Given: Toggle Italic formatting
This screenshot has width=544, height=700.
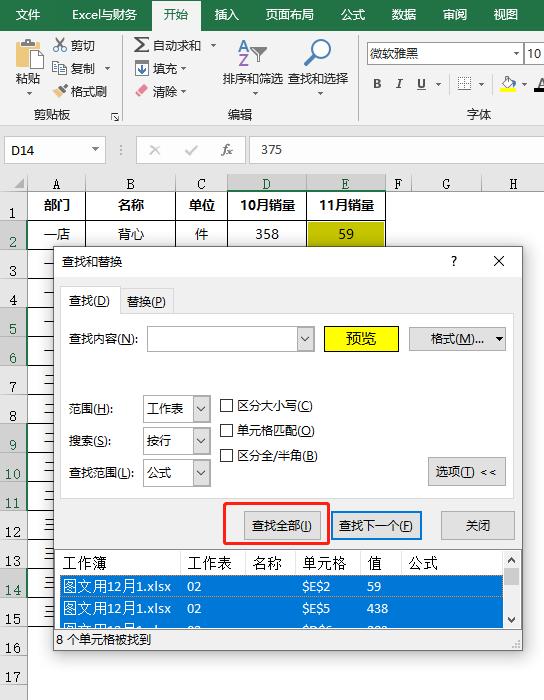Looking at the screenshot, I should click(x=399, y=84).
